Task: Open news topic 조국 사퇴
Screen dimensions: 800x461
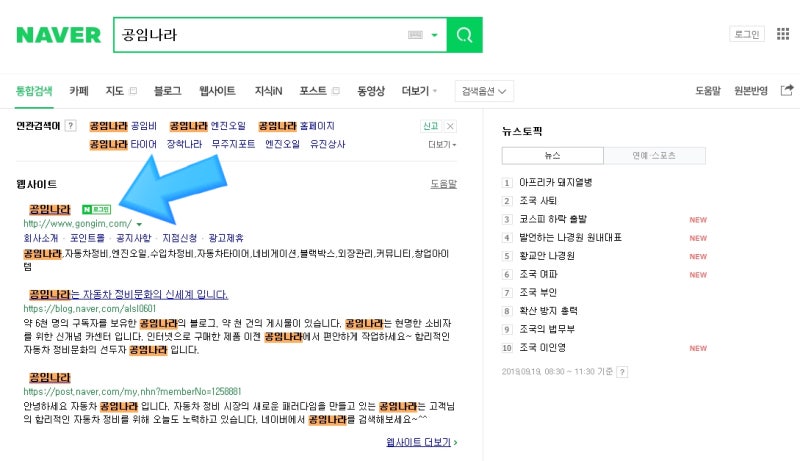Action: coord(538,201)
